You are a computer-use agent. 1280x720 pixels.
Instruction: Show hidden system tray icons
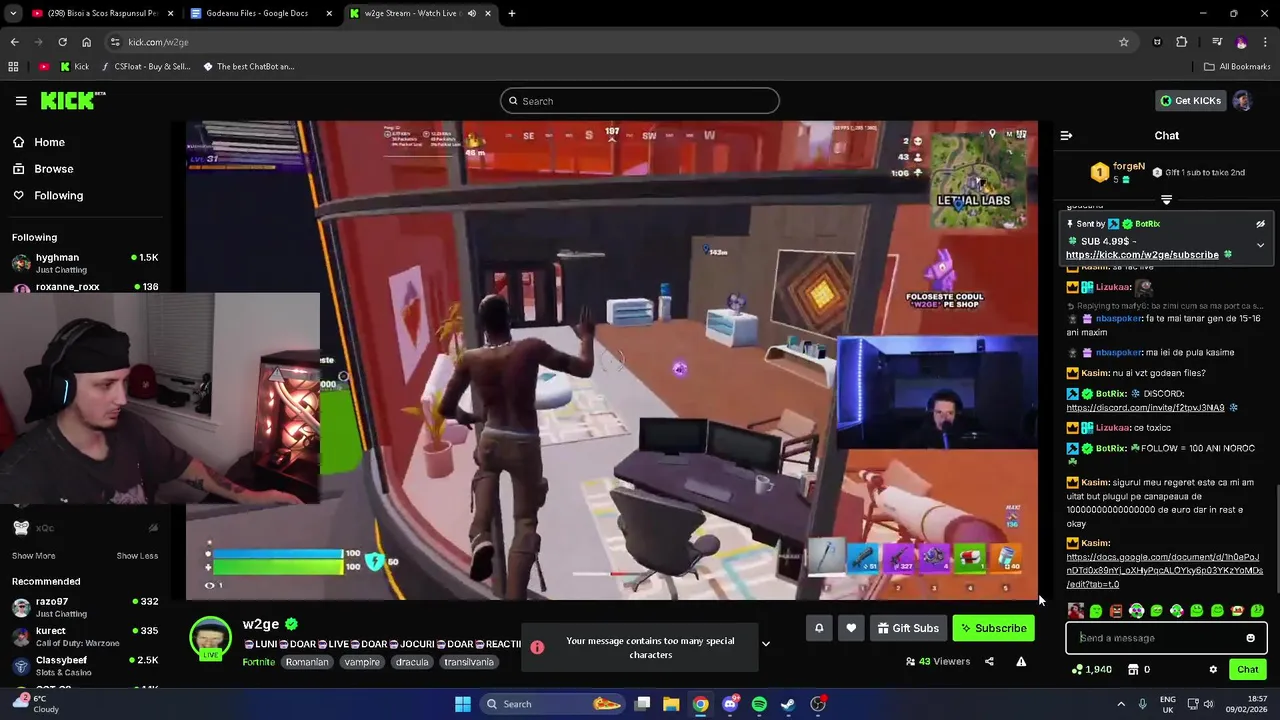[x=1121, y=704]
